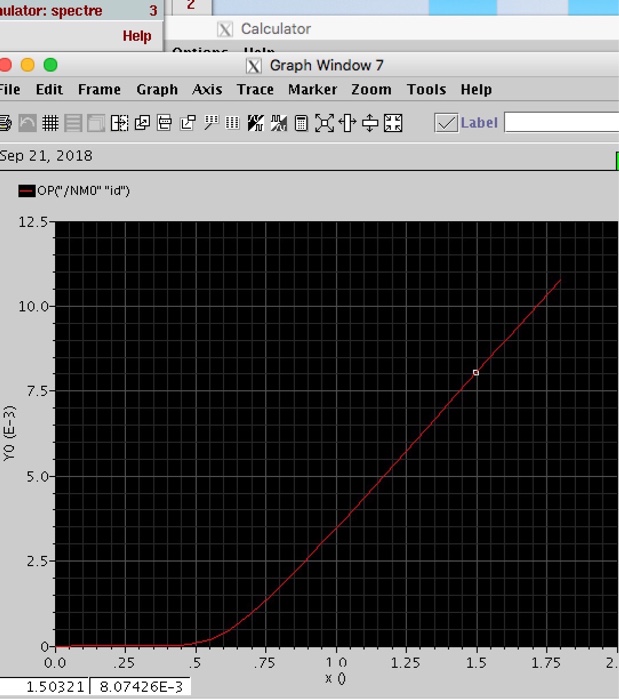Toggle the Label checkmark box
619x700 pixels.
[446, 123]
